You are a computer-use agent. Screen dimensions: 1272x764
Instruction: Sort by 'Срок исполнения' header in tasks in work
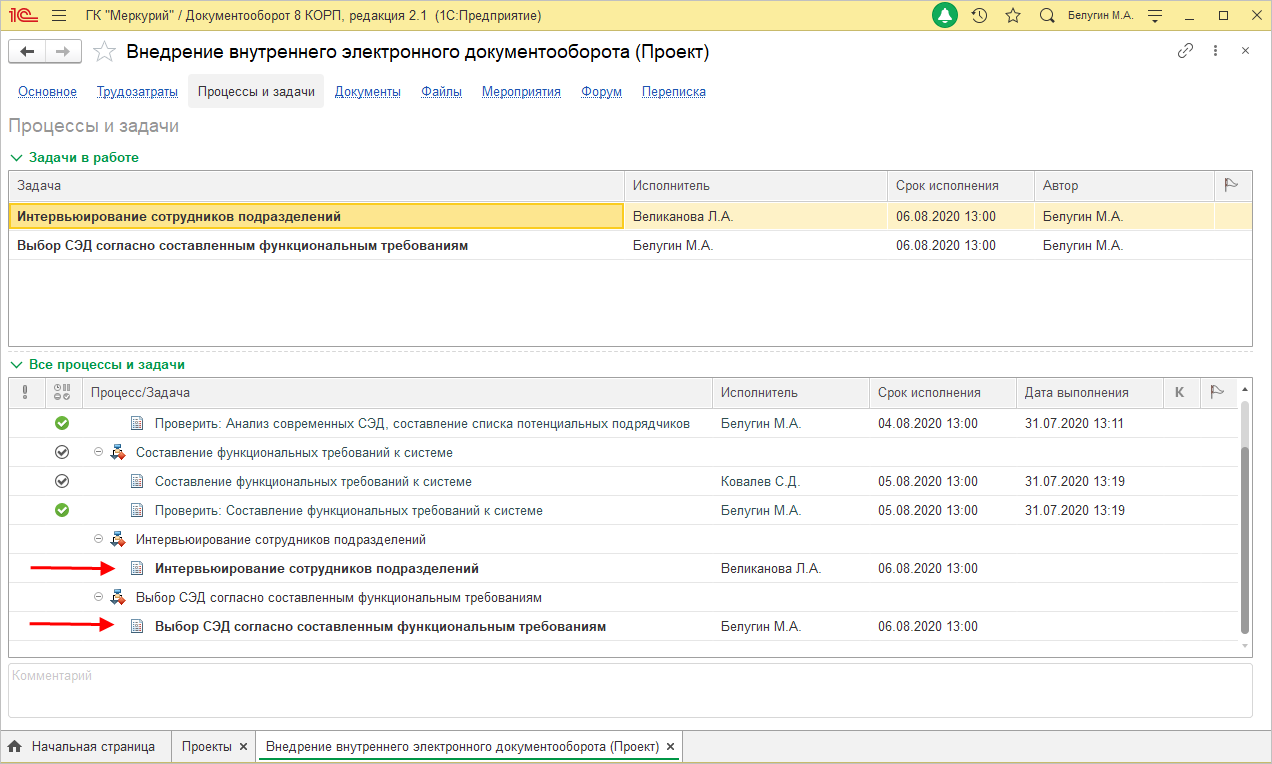tap(961, 185)
